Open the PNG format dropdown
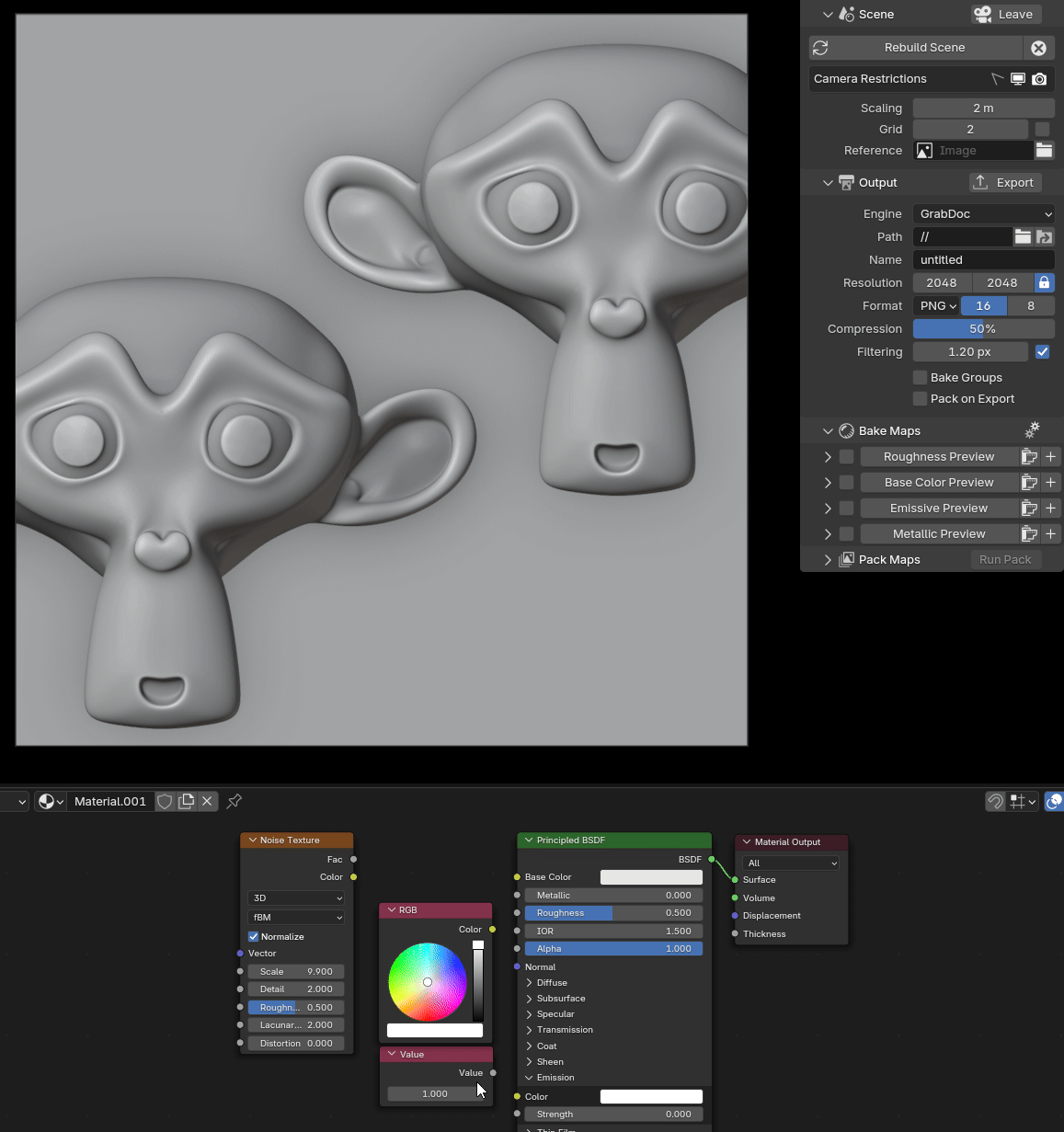The image size is (1064, 1132). tap(936, 305)
